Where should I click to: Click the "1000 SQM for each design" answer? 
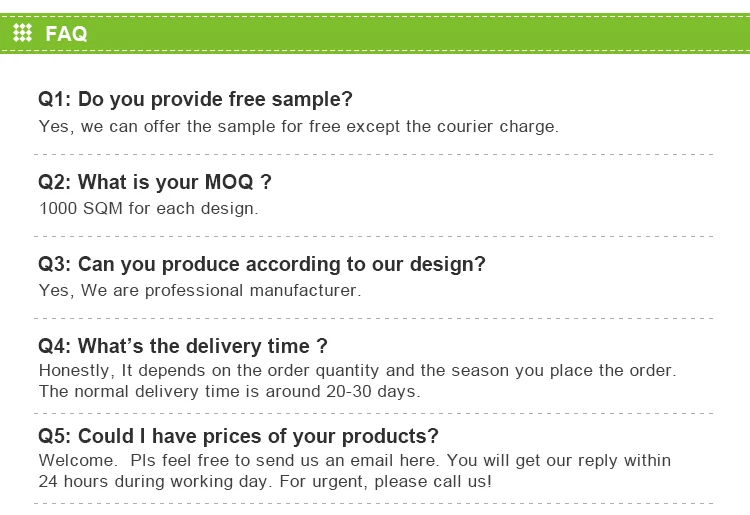click(x=148, y=209)
